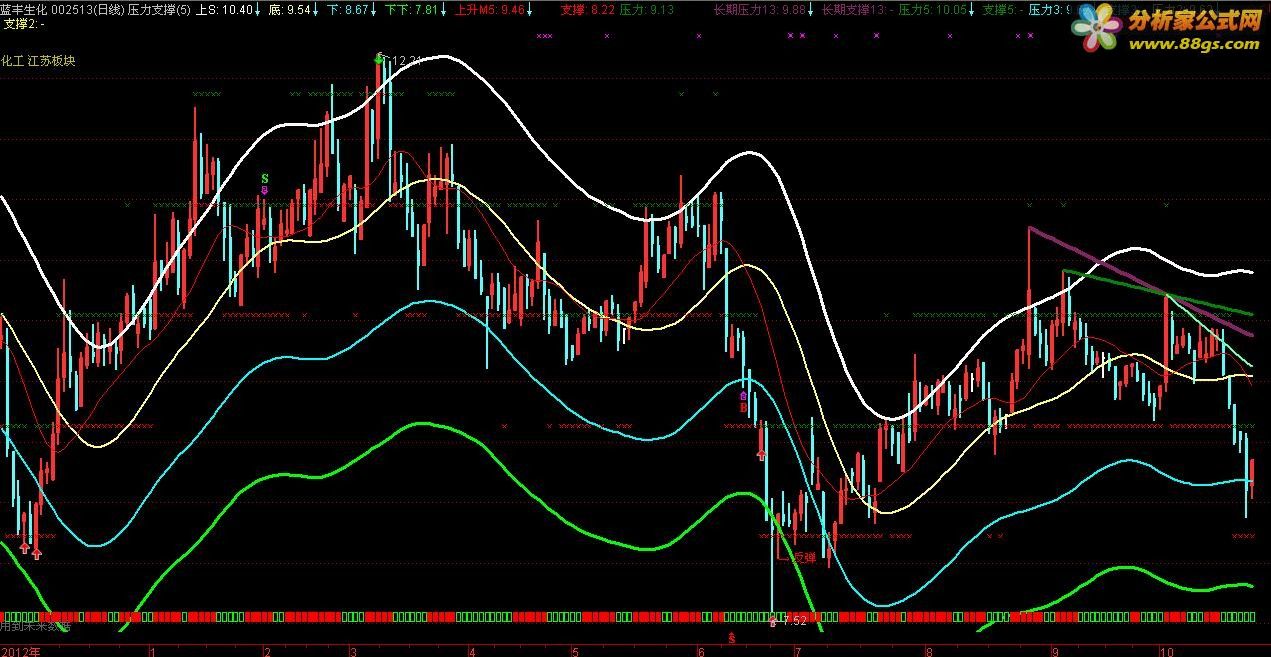The width and height of the screenshot is (1271, 657).
Task: Click the 7.52 low price label
Action: (x=794, y=621)
